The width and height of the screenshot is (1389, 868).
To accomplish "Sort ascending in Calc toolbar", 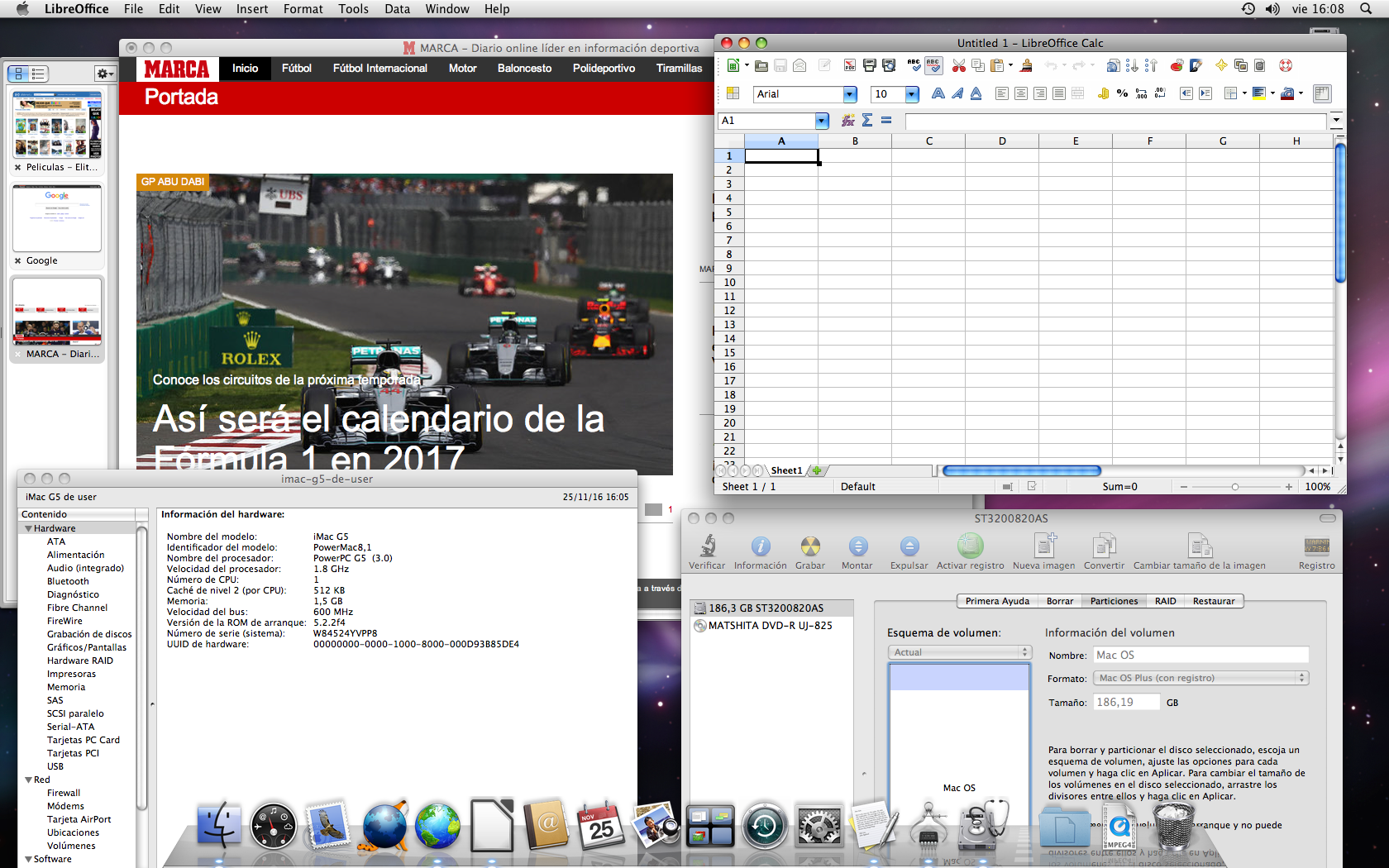I will tap(1132, 65).
